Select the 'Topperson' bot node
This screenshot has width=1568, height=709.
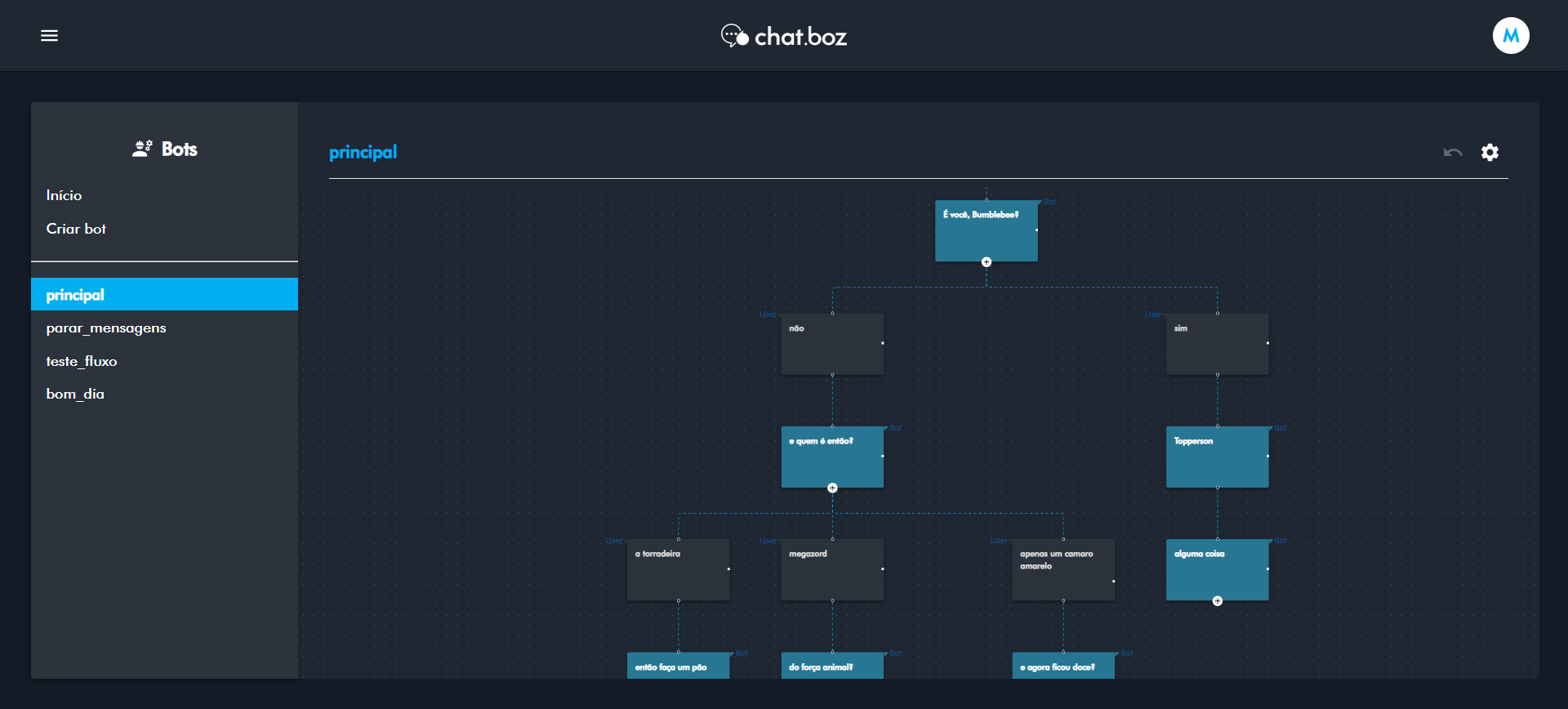click(x=1216, y=457)
